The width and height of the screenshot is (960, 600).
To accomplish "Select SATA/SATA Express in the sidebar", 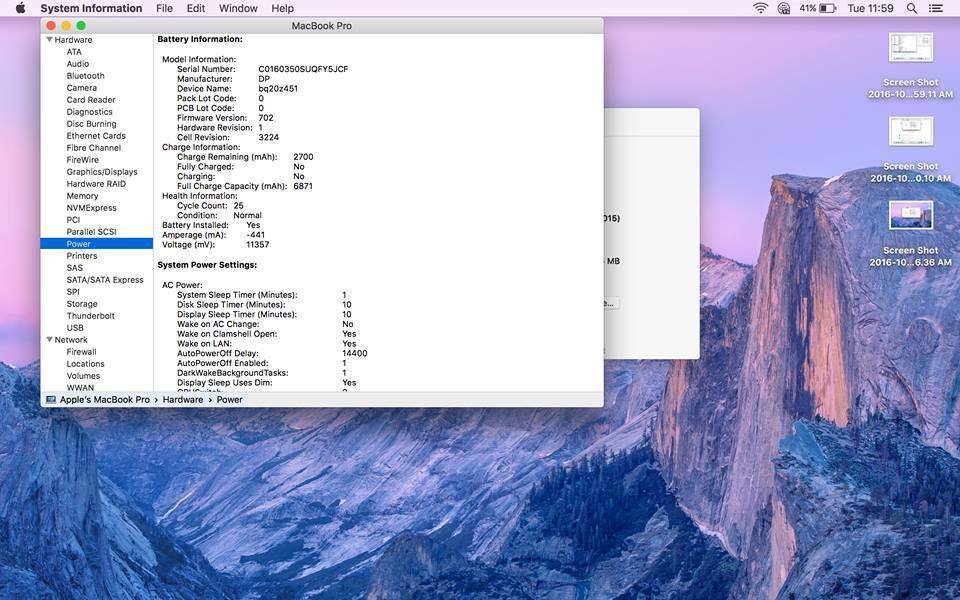I will pos(105,280).
